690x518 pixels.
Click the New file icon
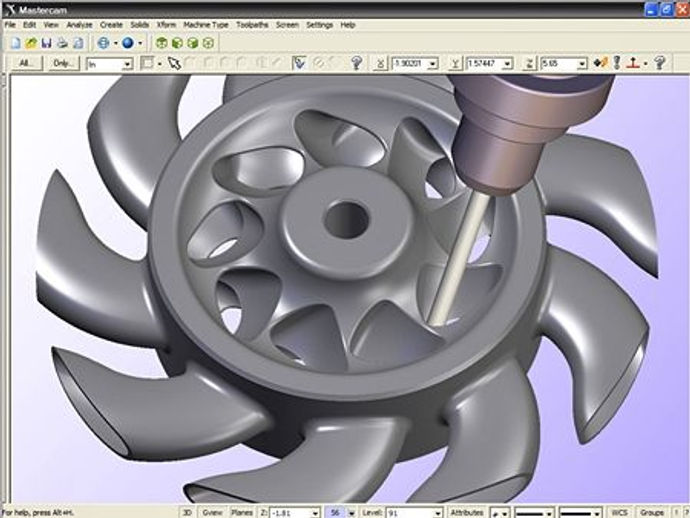[16, 43]
